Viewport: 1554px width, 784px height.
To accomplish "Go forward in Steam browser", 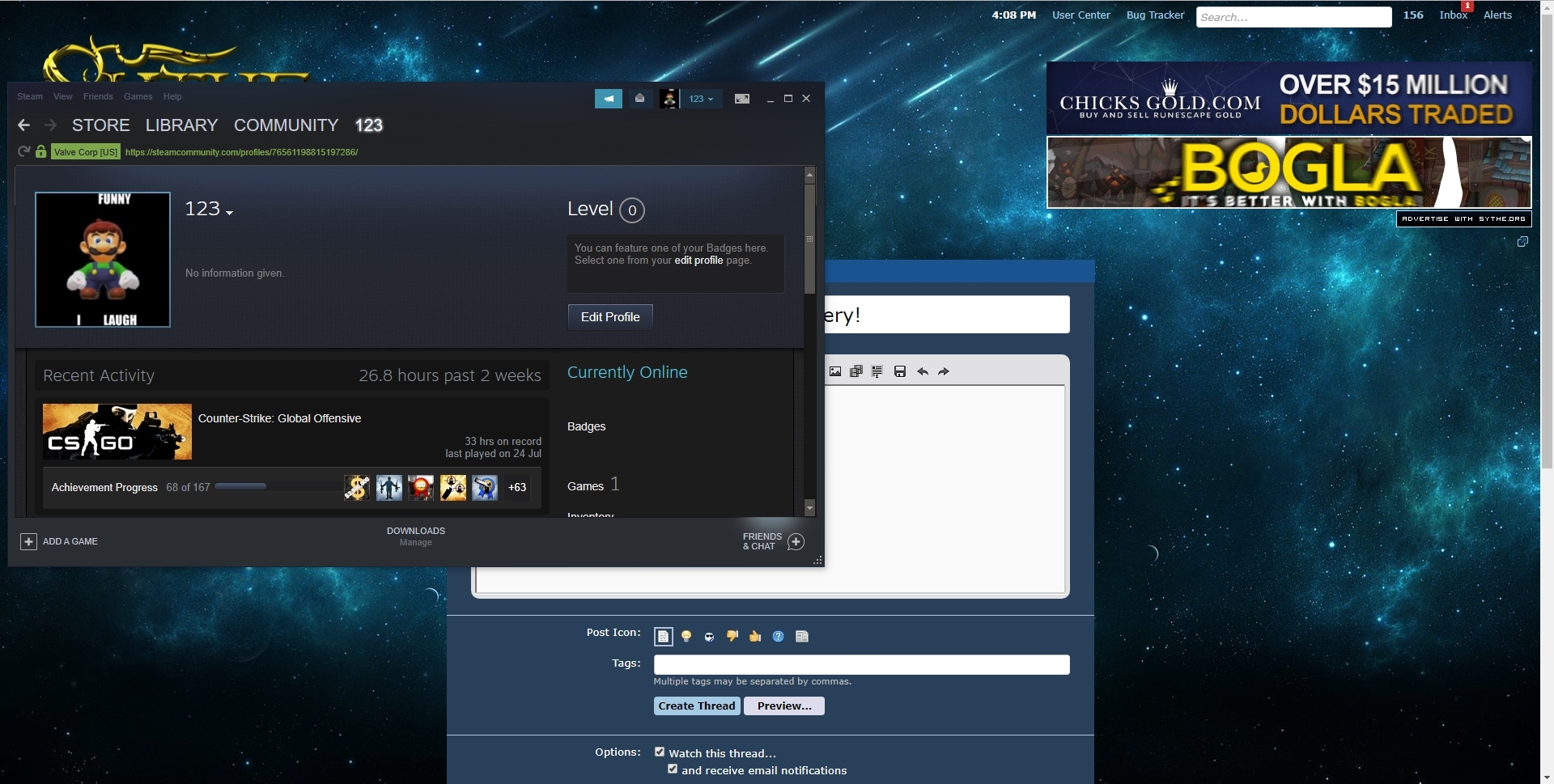I will pyautogui.click(x=50, y=125).
